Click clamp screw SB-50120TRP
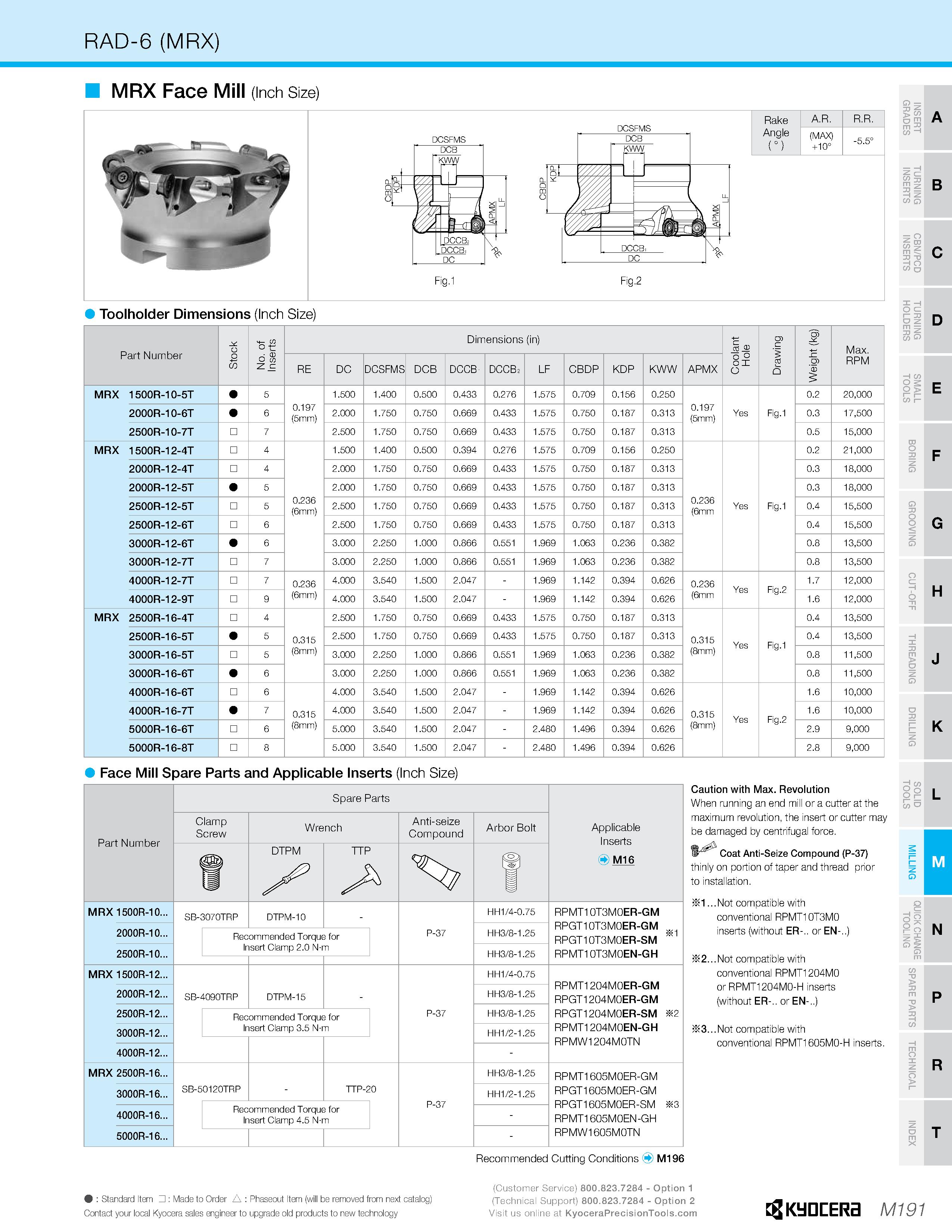The width and height of the screenshot is (952, 1232). pyautogui.click(x=211, y=1089)
